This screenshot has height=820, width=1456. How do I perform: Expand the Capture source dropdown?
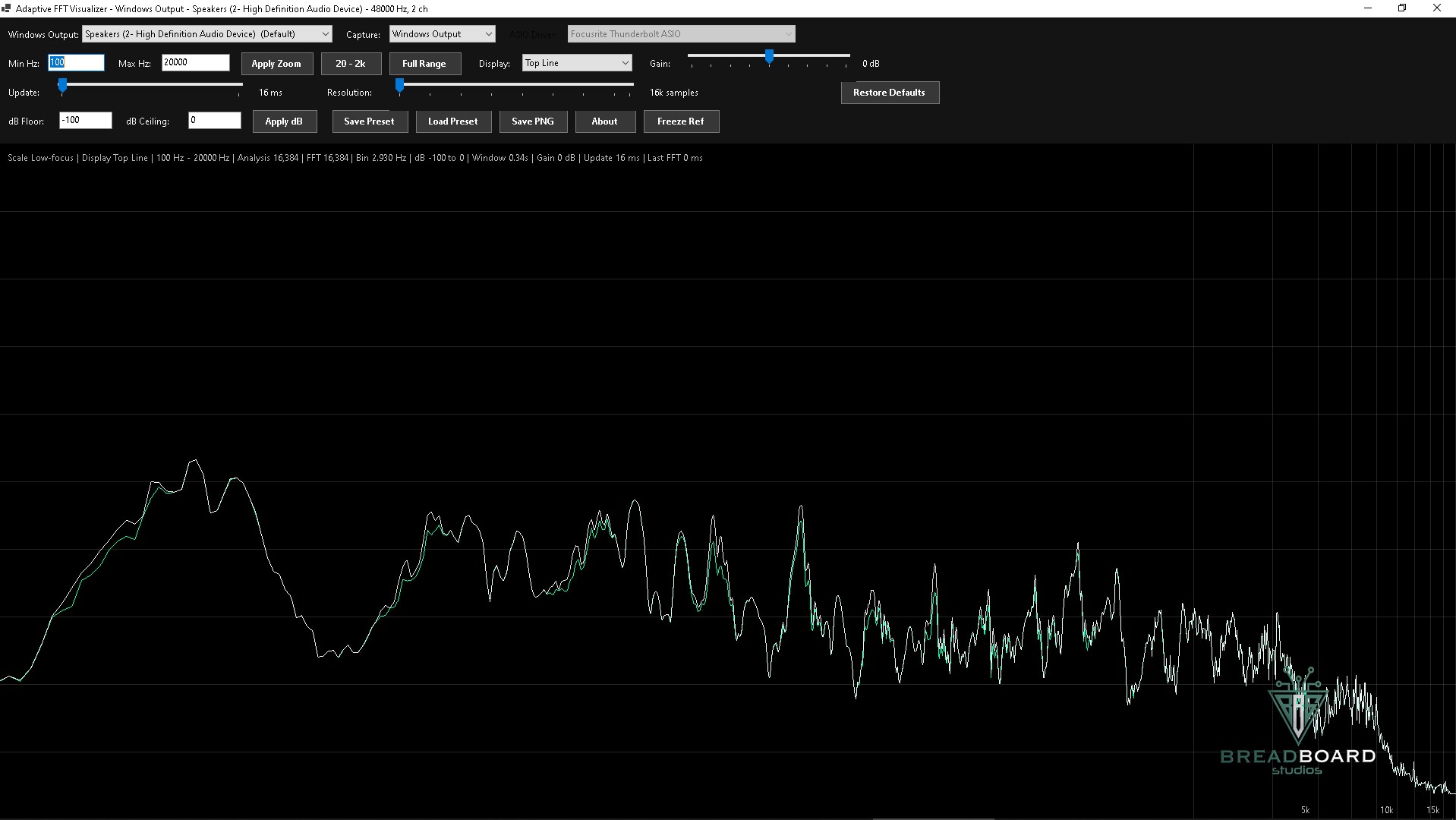[442, 34]
